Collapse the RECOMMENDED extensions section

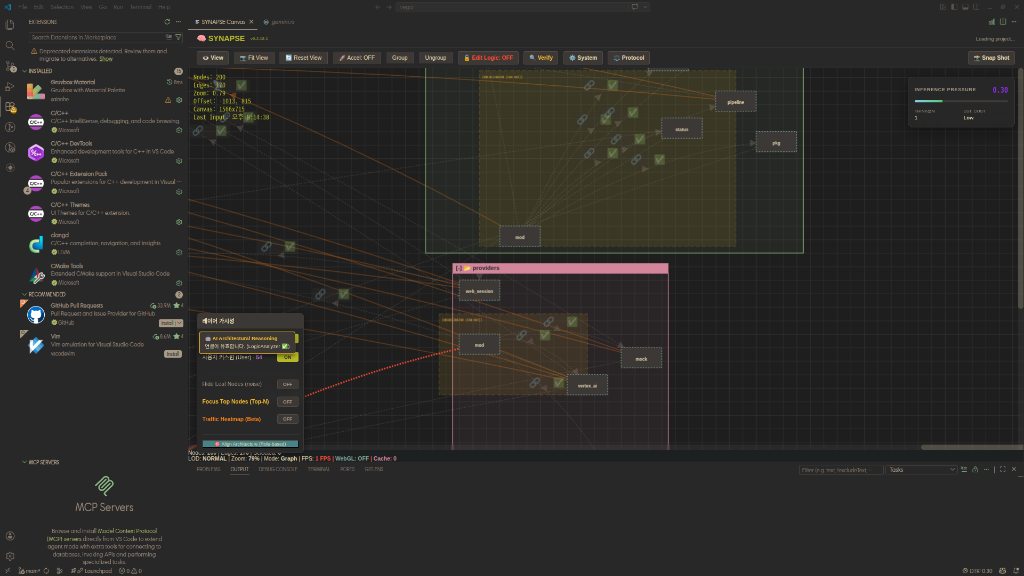(x=25, y=295)
